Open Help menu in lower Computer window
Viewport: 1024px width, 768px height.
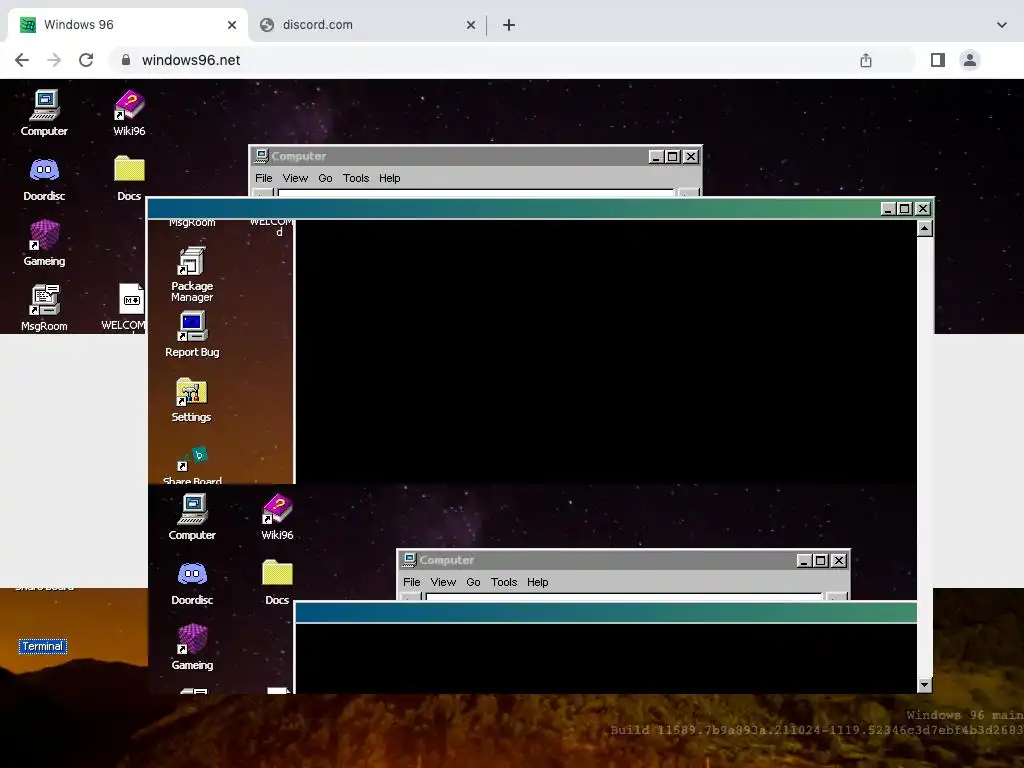[x=537, y=582]
